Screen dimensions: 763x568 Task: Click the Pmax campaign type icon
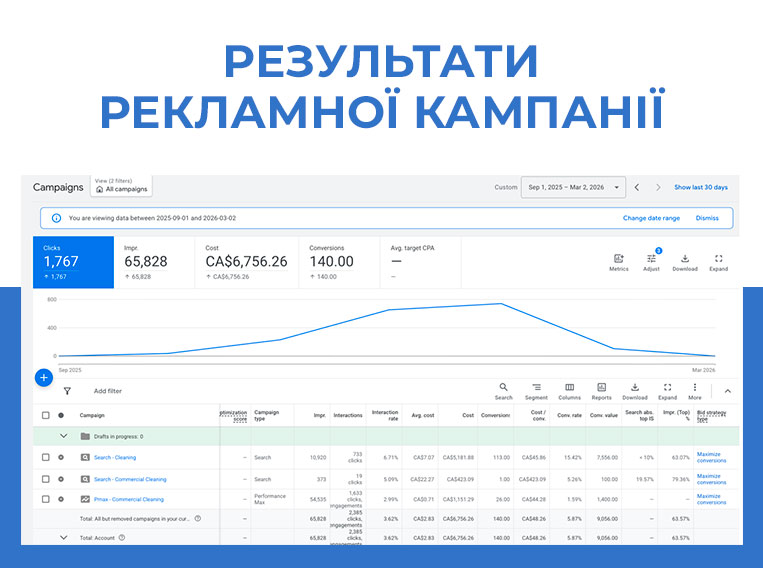[85, 499]
